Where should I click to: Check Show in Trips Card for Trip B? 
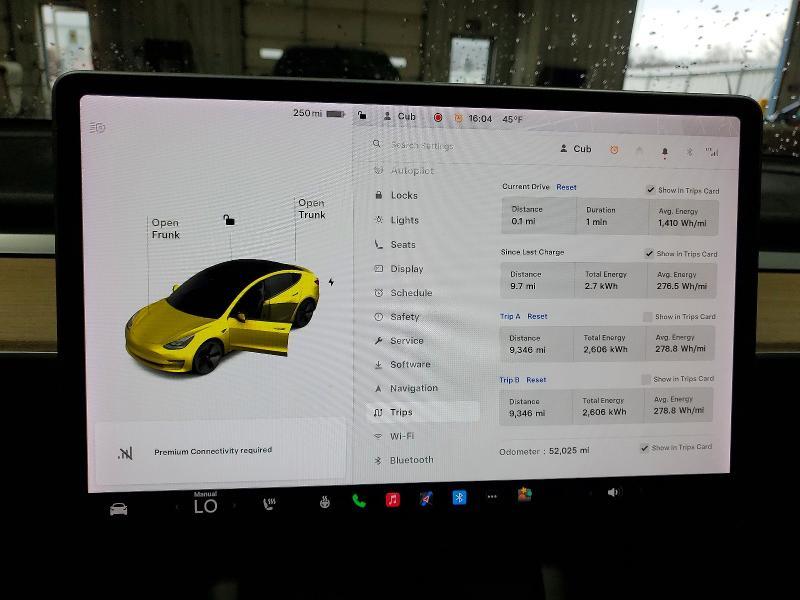pos(648,379)
